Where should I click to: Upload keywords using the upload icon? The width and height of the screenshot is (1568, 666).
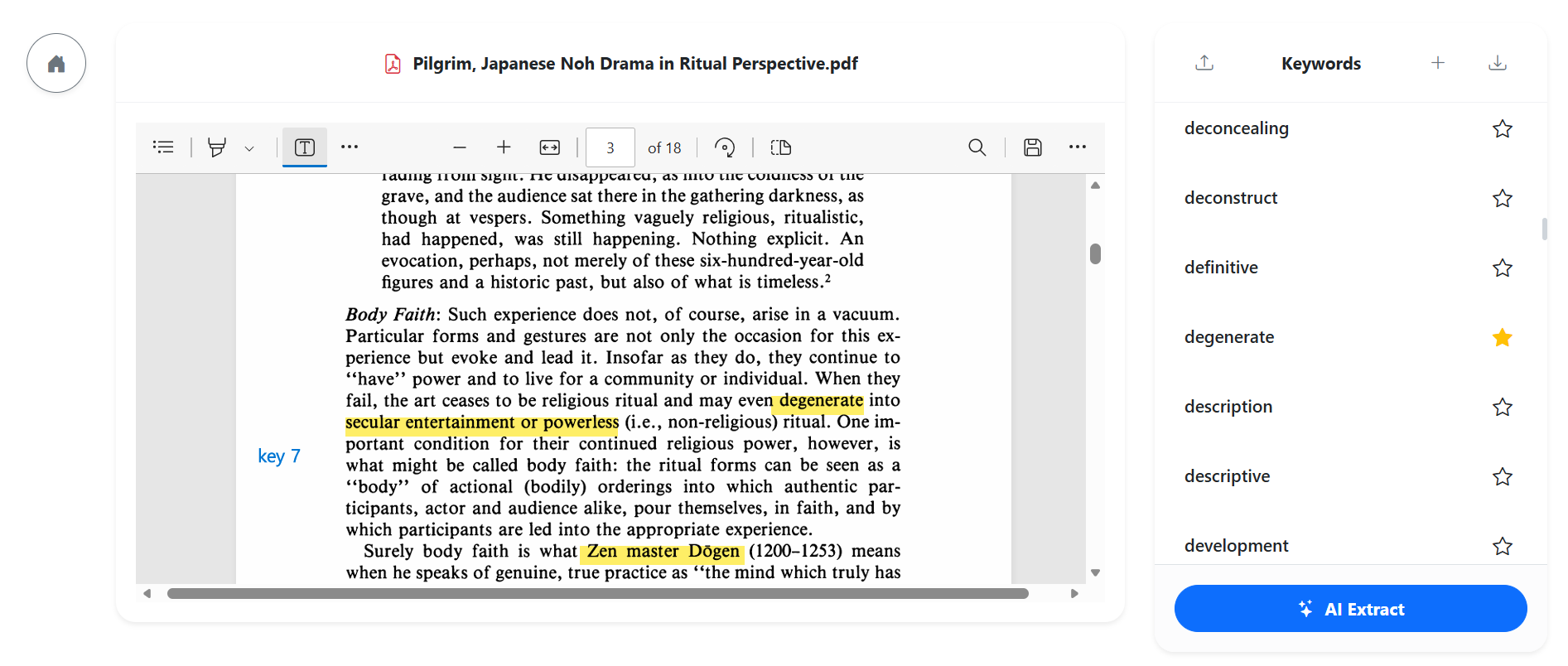1204,63
